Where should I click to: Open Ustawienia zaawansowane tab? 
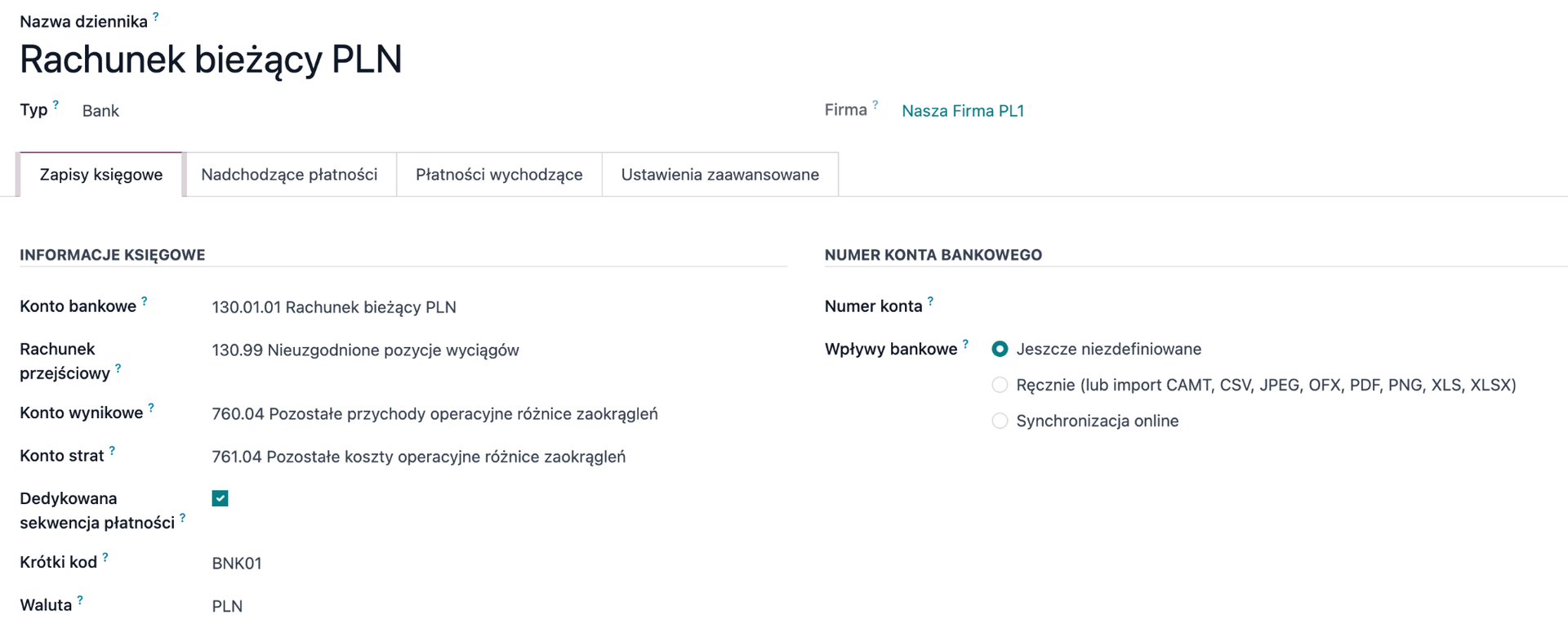(719, 175)
